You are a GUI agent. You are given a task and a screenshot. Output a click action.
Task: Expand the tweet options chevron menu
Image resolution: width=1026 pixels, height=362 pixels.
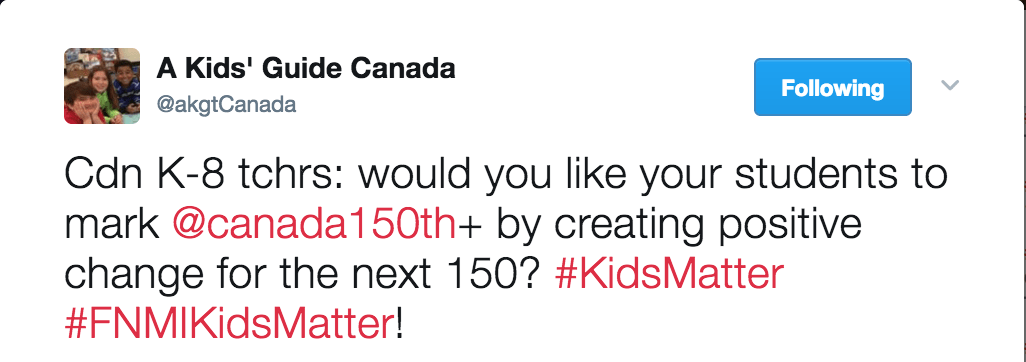949,85
